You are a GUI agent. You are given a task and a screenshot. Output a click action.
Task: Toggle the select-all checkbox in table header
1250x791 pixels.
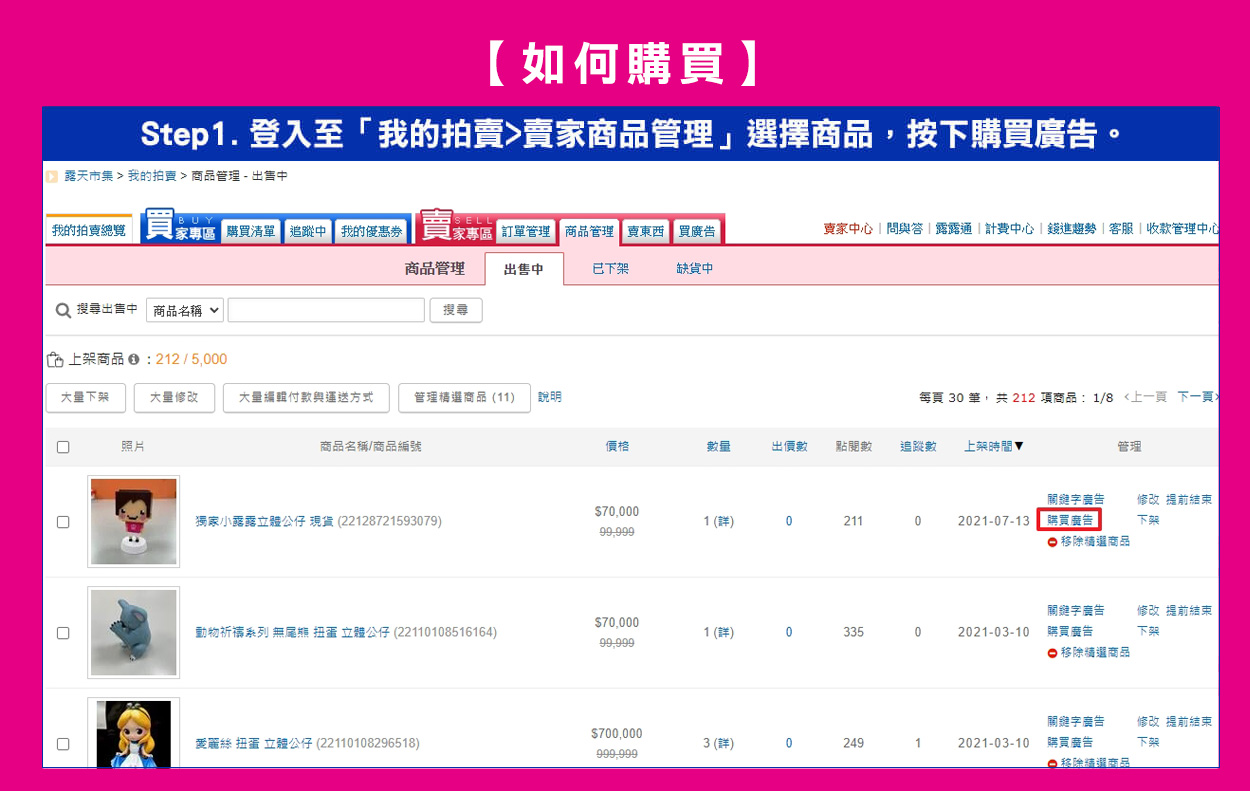63,447
